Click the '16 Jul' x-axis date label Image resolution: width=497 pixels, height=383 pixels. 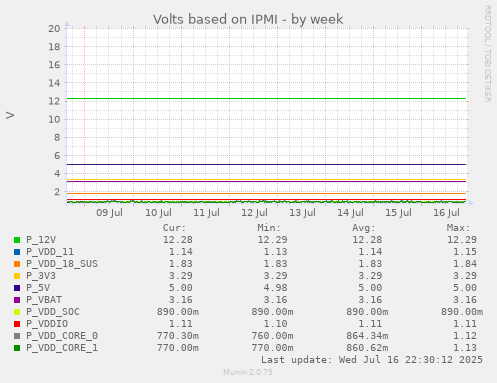446,213
